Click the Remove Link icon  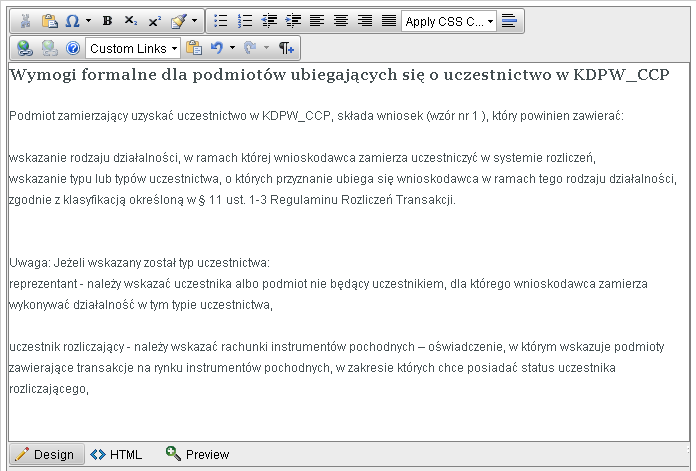(49, 48)
